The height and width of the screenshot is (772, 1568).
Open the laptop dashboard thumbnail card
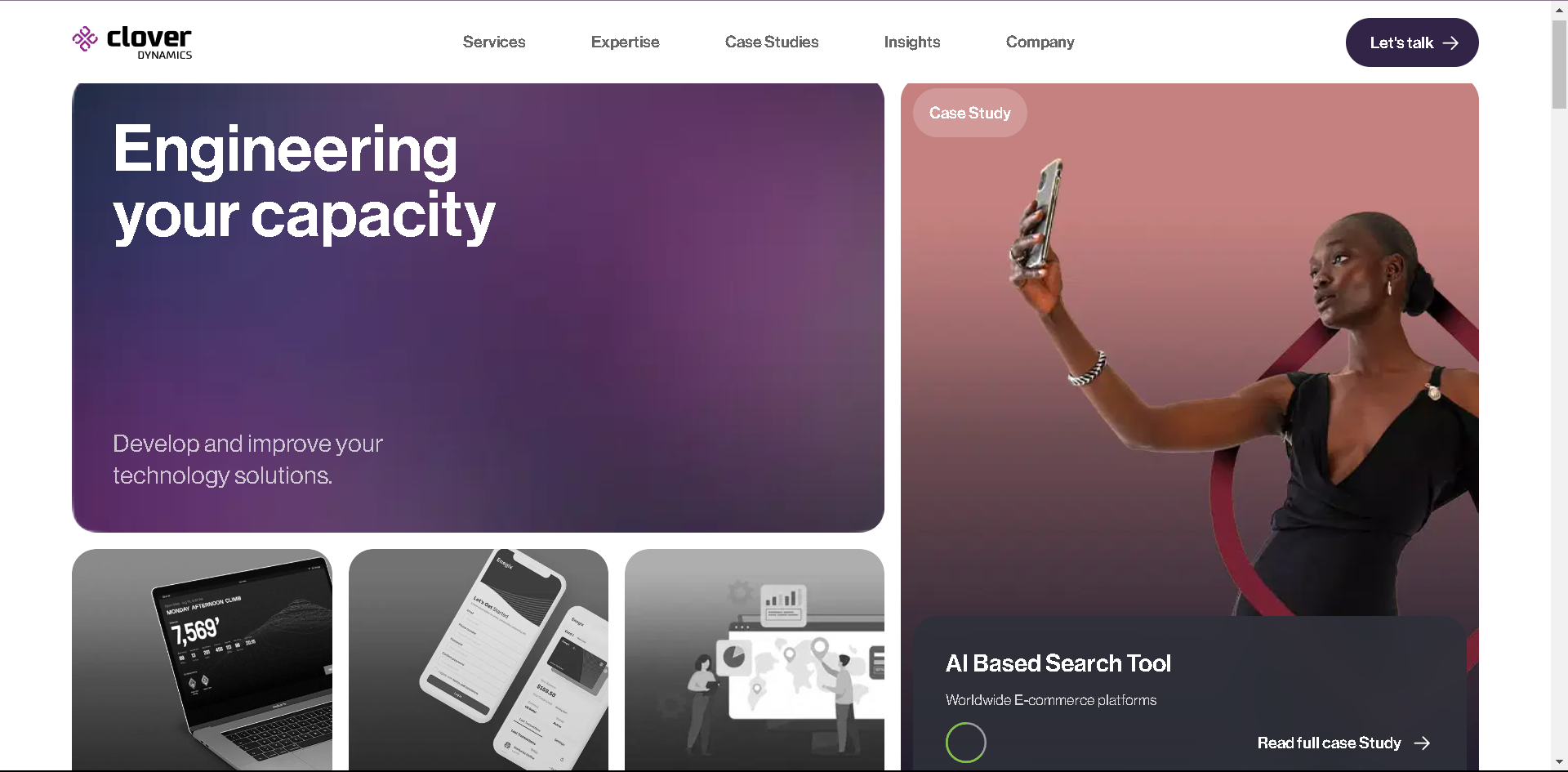[203, 659]
